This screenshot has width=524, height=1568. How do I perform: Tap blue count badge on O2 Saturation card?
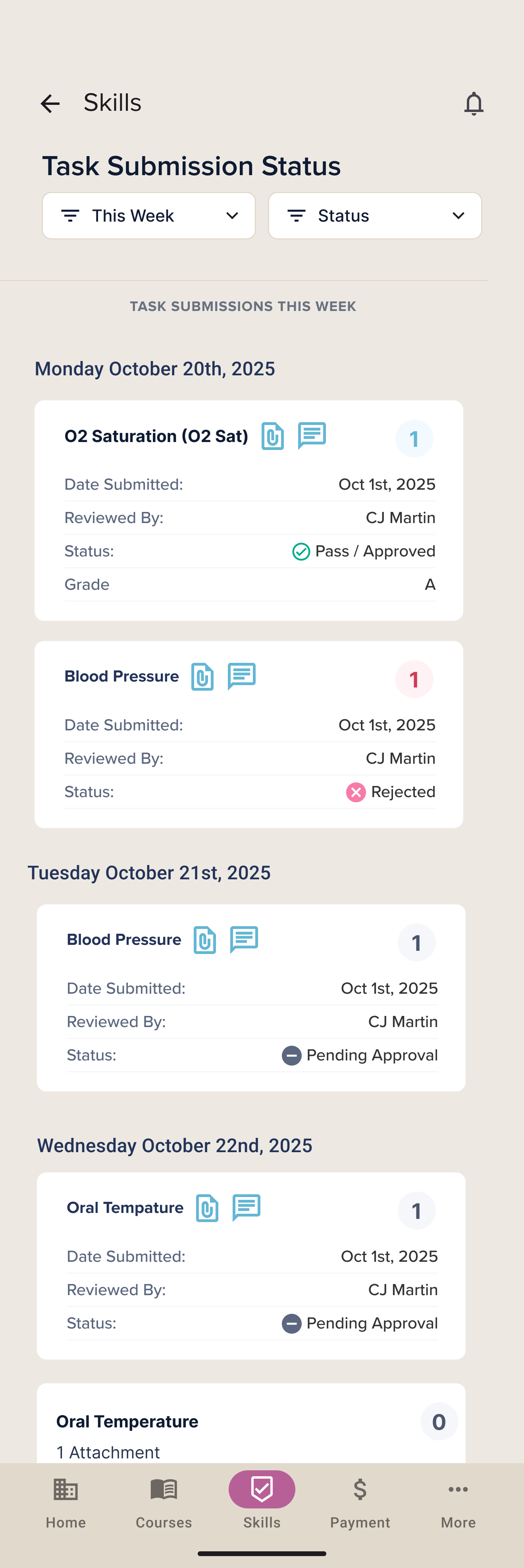(x=414, y=439)
